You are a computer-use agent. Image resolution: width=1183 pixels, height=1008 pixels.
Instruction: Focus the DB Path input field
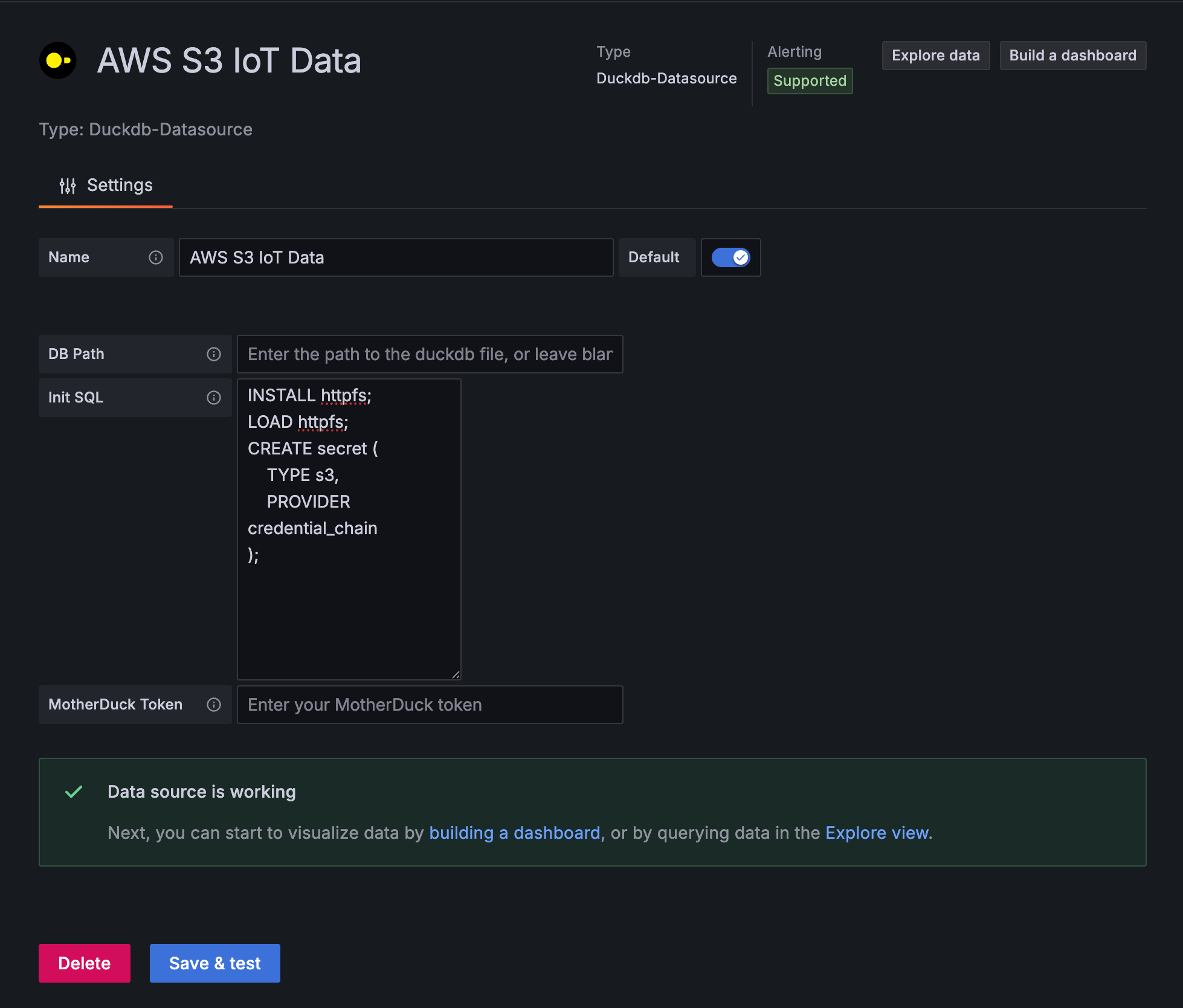(430, 354)
